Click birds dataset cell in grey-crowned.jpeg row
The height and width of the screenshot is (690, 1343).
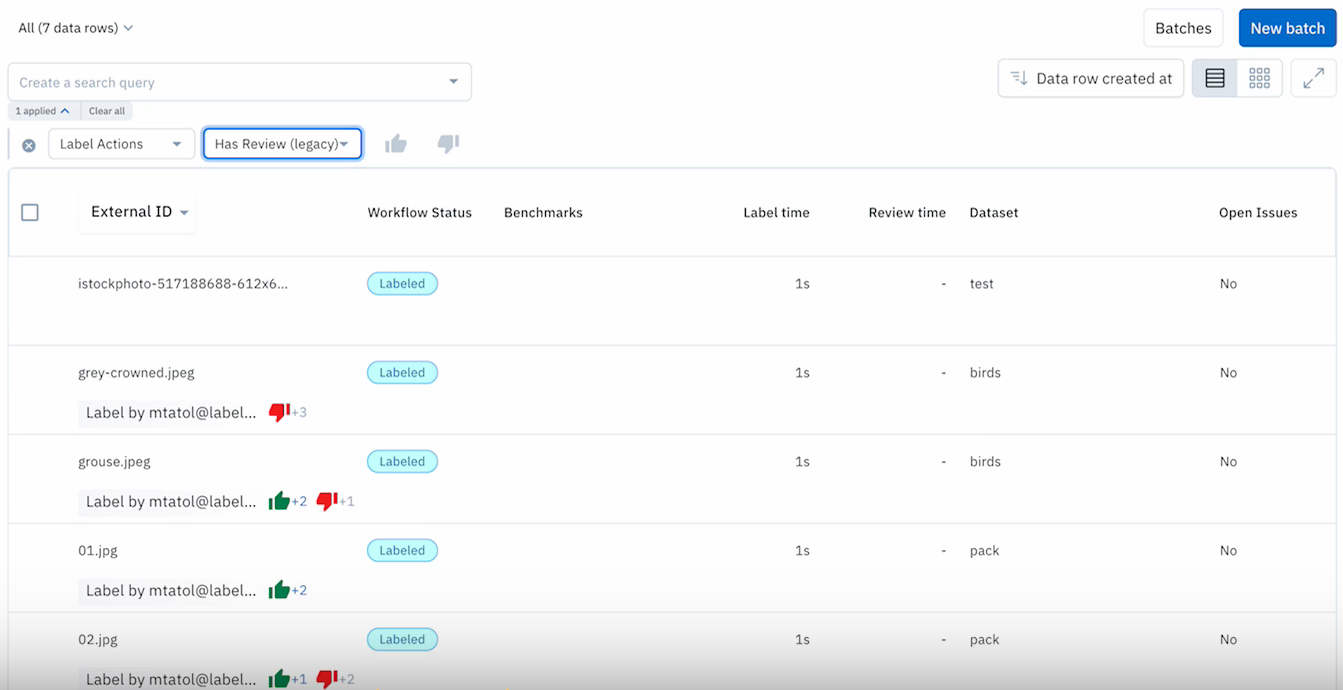[985, 372]
